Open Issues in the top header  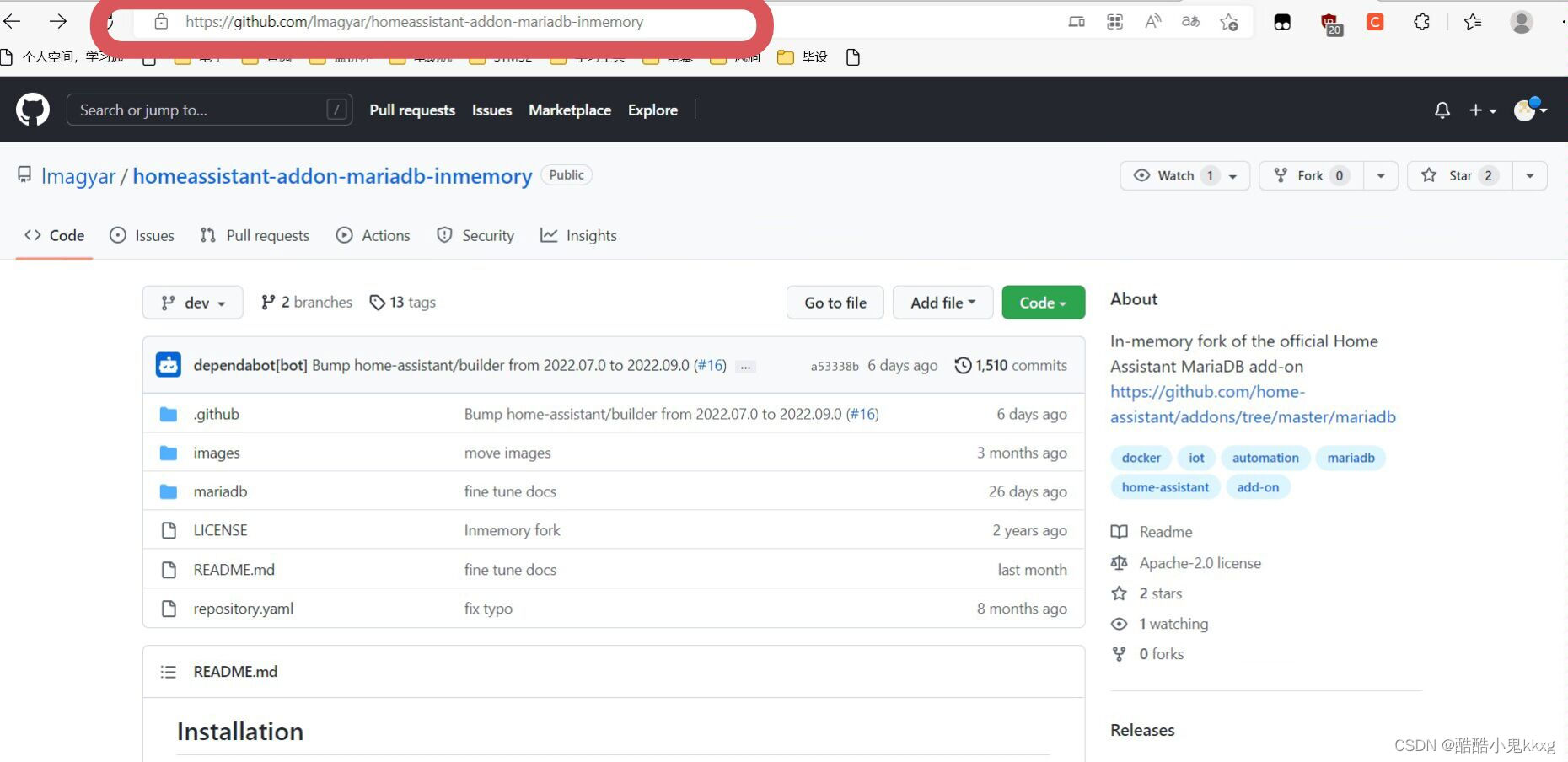pyautogui.click(x=491, y=110)
